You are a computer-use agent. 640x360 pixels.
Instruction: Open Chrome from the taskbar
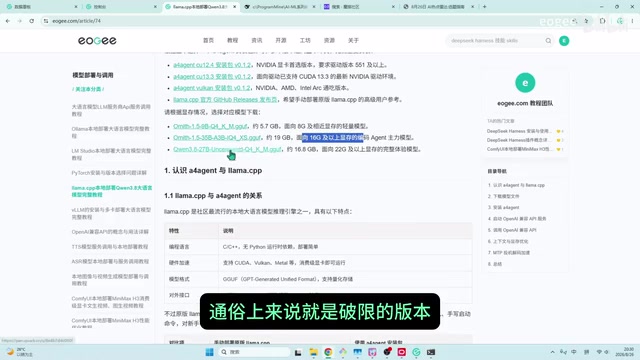pos(328,352)
